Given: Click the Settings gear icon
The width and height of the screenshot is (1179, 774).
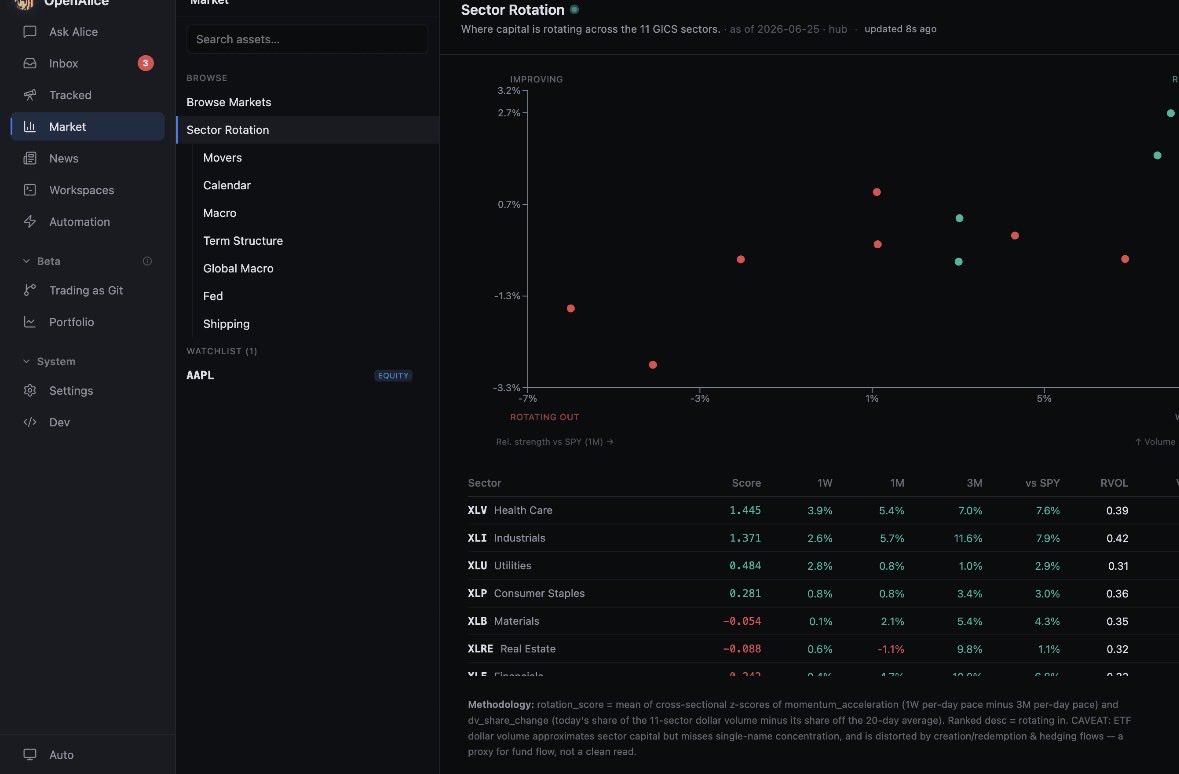Looking at the screenshot, I should pos(30,390).
